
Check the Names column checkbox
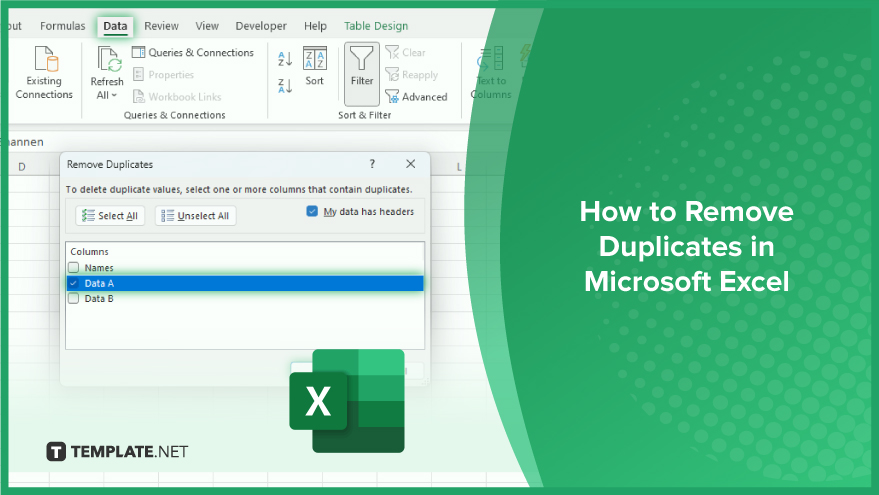[73, 267]
